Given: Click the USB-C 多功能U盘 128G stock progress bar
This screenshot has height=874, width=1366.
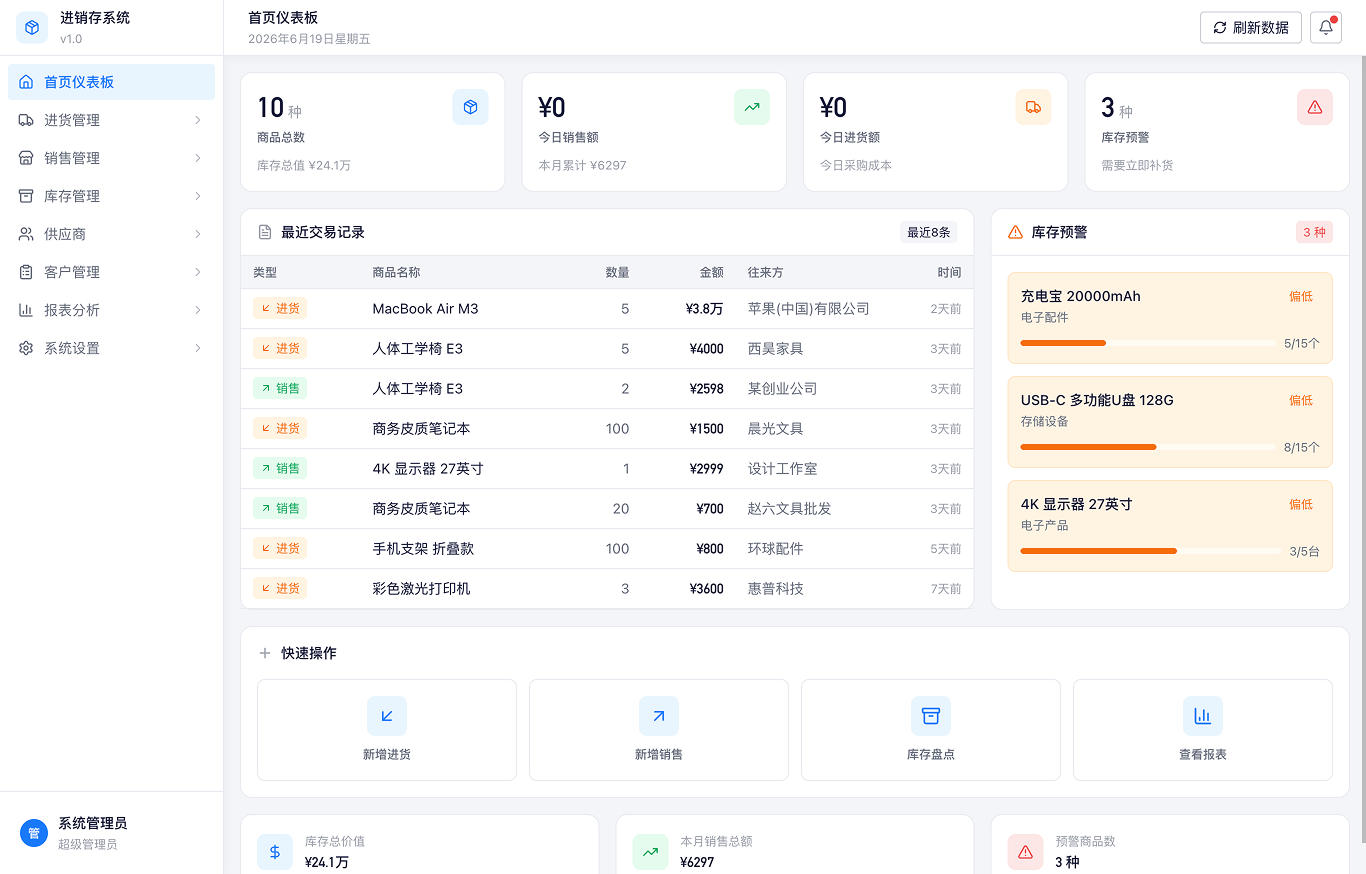Looking at the screenshot, I should coord(1148,447).
